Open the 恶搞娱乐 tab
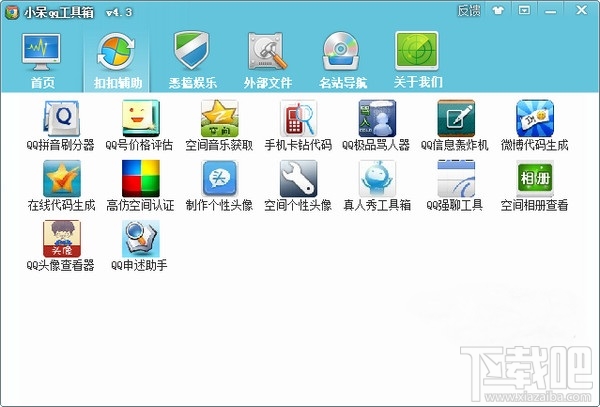This screenshot has height=407, width=600. coord(192,61)
